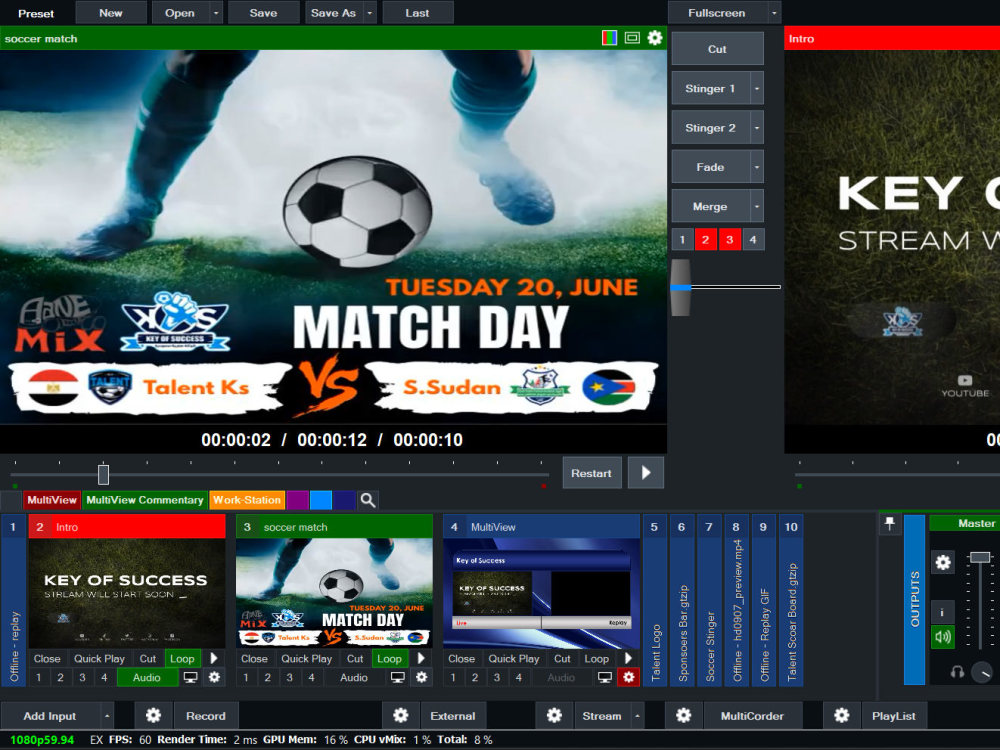The width and height of the screenshot is (1000, 750).
Task: Expand the Fullscreen dropdown arrow
Action: click(x=774, y=13)
